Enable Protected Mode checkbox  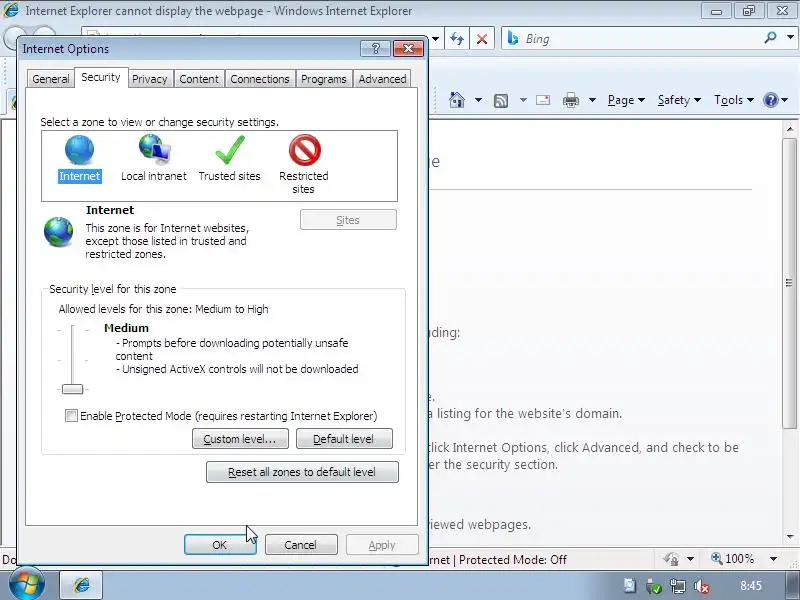click(x=71, y=415)
